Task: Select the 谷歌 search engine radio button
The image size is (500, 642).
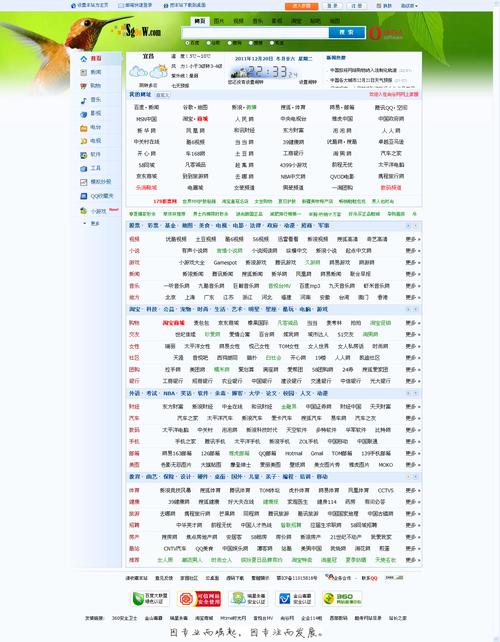Action: tap(209, 43)
